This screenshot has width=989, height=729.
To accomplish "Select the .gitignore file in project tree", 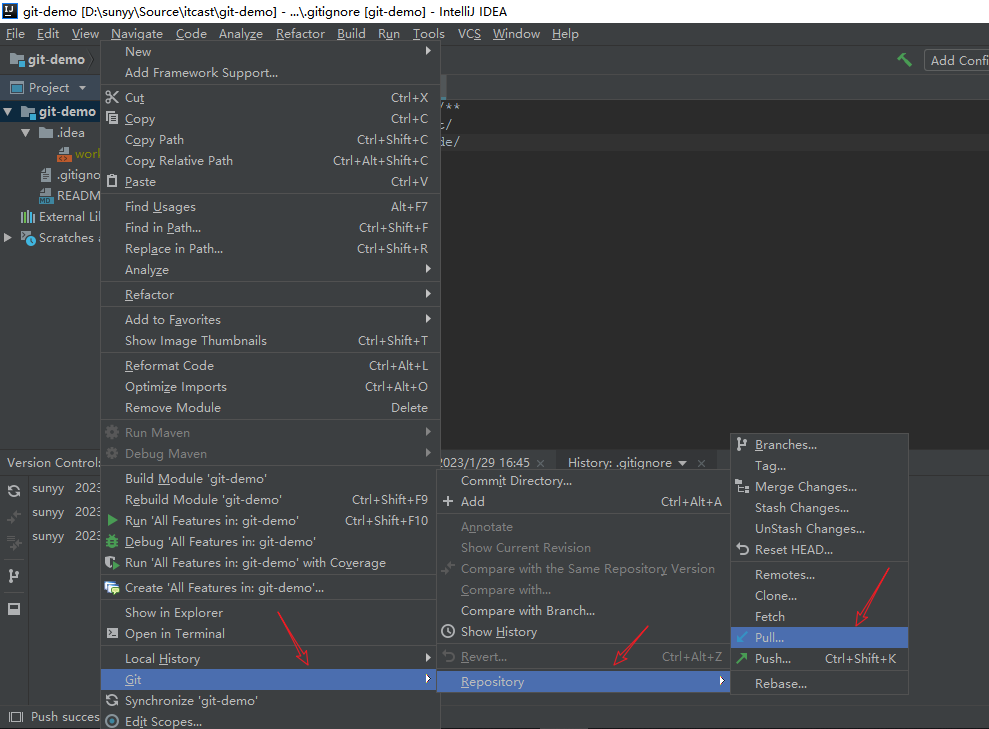I will (76, 175).
